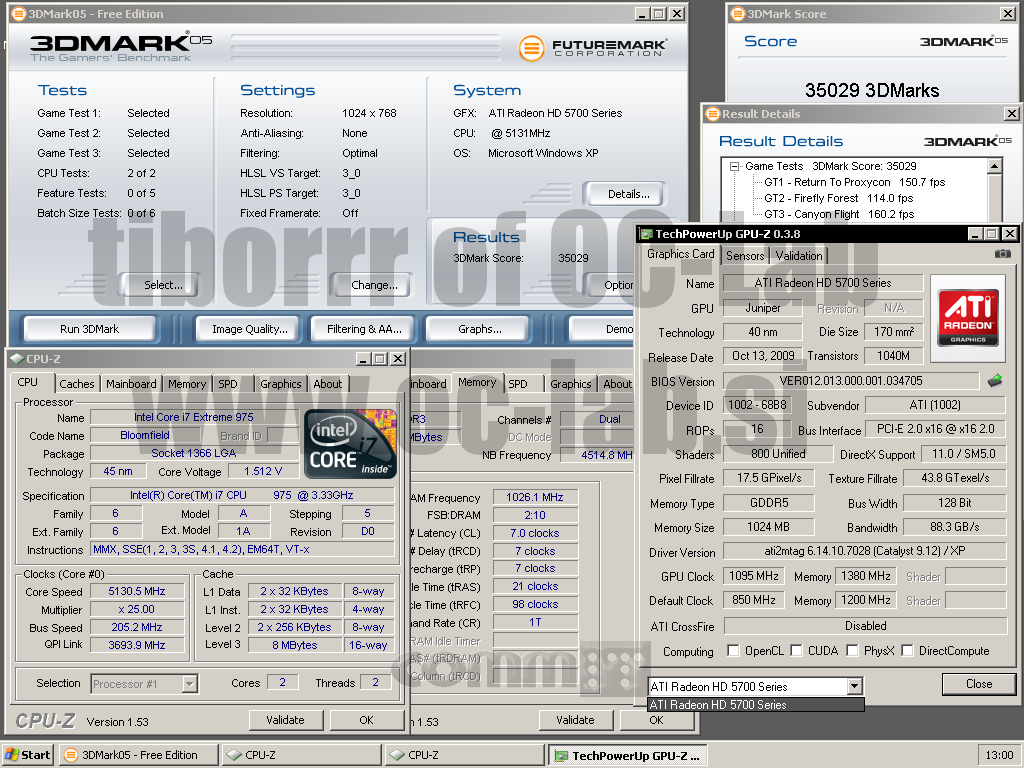This screenshot has width=1024, height=768.
Task: Click the Futuremark logo in 3DMark05
Action: tap(593, 48)
